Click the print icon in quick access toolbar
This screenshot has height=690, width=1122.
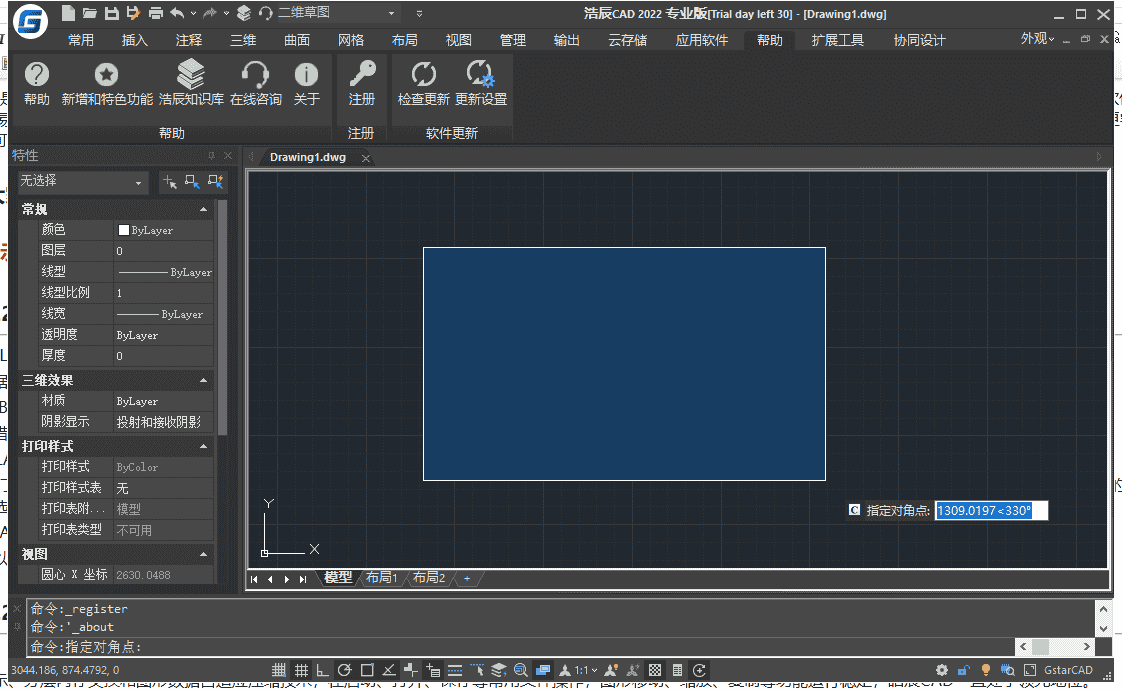click(x=155, y=13)
